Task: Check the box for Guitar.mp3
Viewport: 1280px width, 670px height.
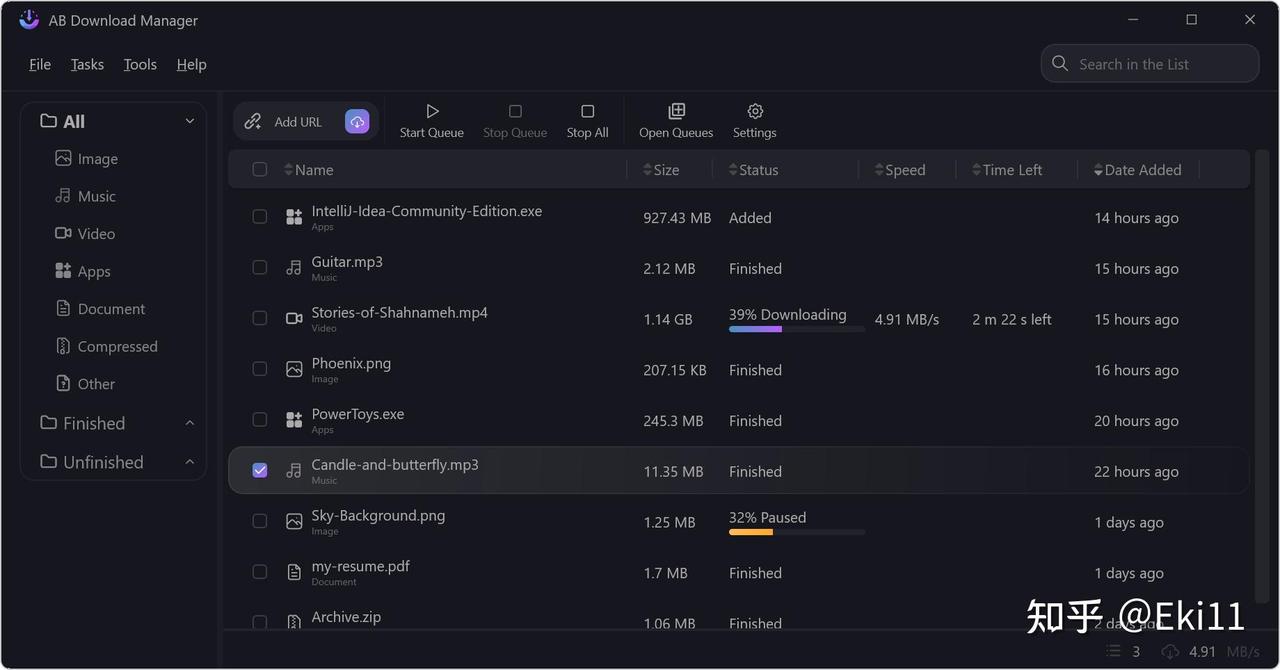Action: (260, 268)
